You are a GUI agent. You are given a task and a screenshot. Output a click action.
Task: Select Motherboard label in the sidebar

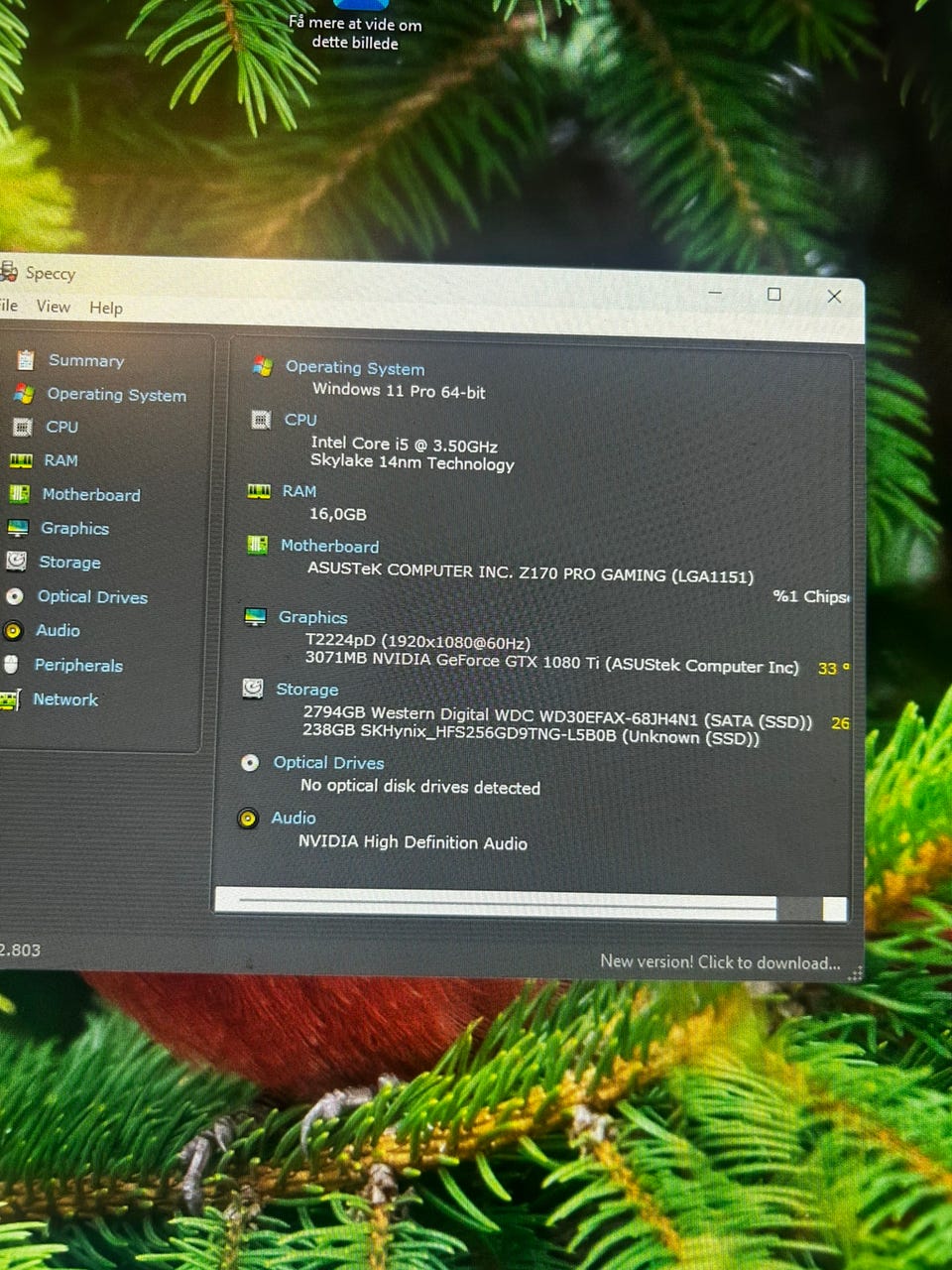point(91,494)
